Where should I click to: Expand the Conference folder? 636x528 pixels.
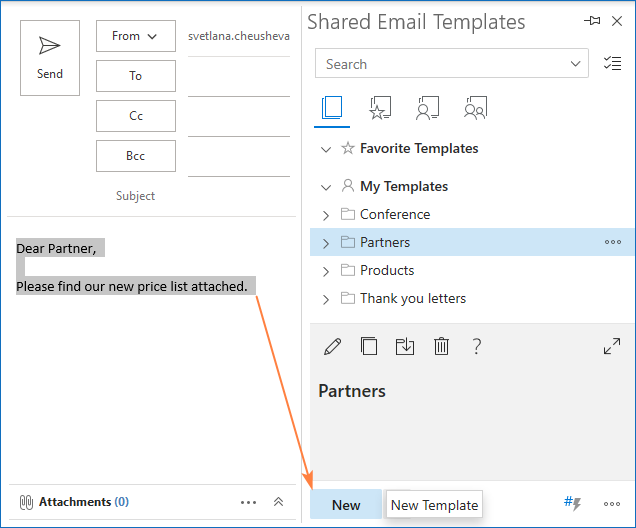(326, 214)
